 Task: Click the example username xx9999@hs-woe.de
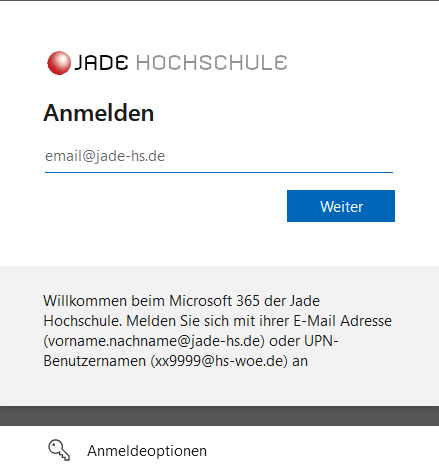(219, 361)
